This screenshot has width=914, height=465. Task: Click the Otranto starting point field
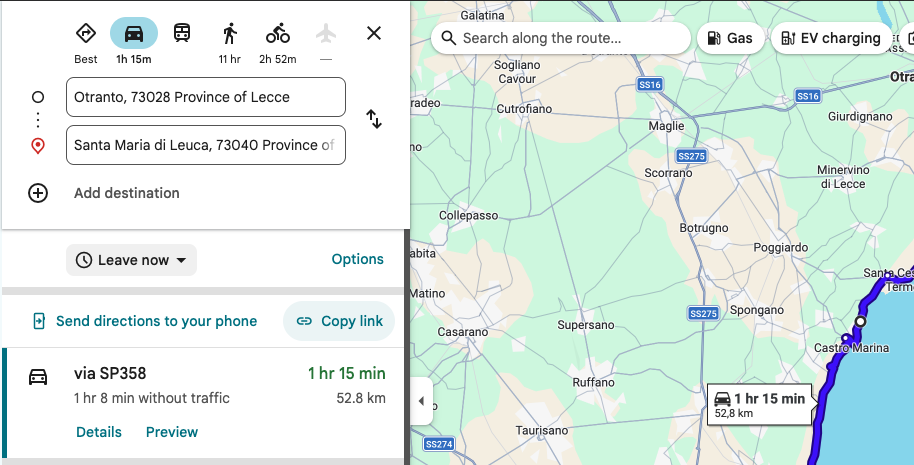click(x=206, y=97)
